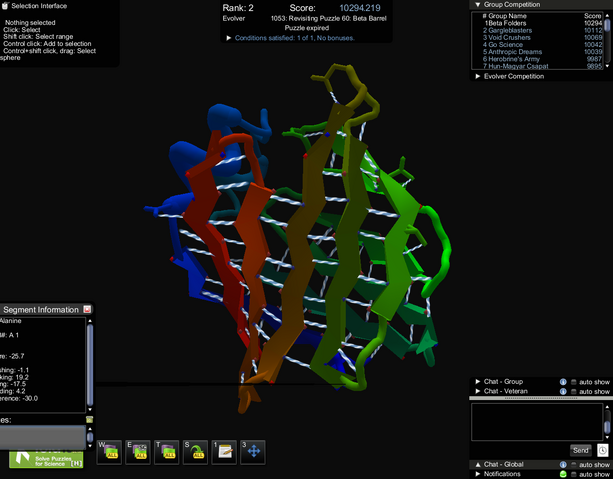Click the Segment Information scroll down arrow
This screenshot has width=613, height=479.
[90, 409]
